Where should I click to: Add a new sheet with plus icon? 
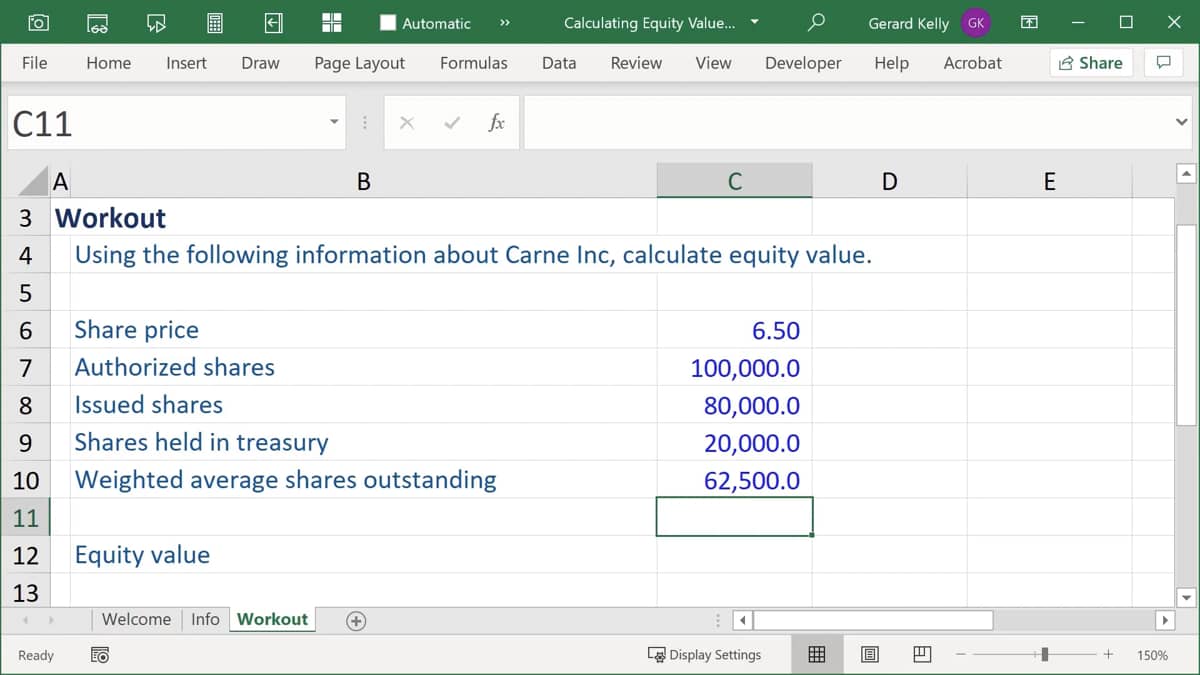tap(355, 620)
